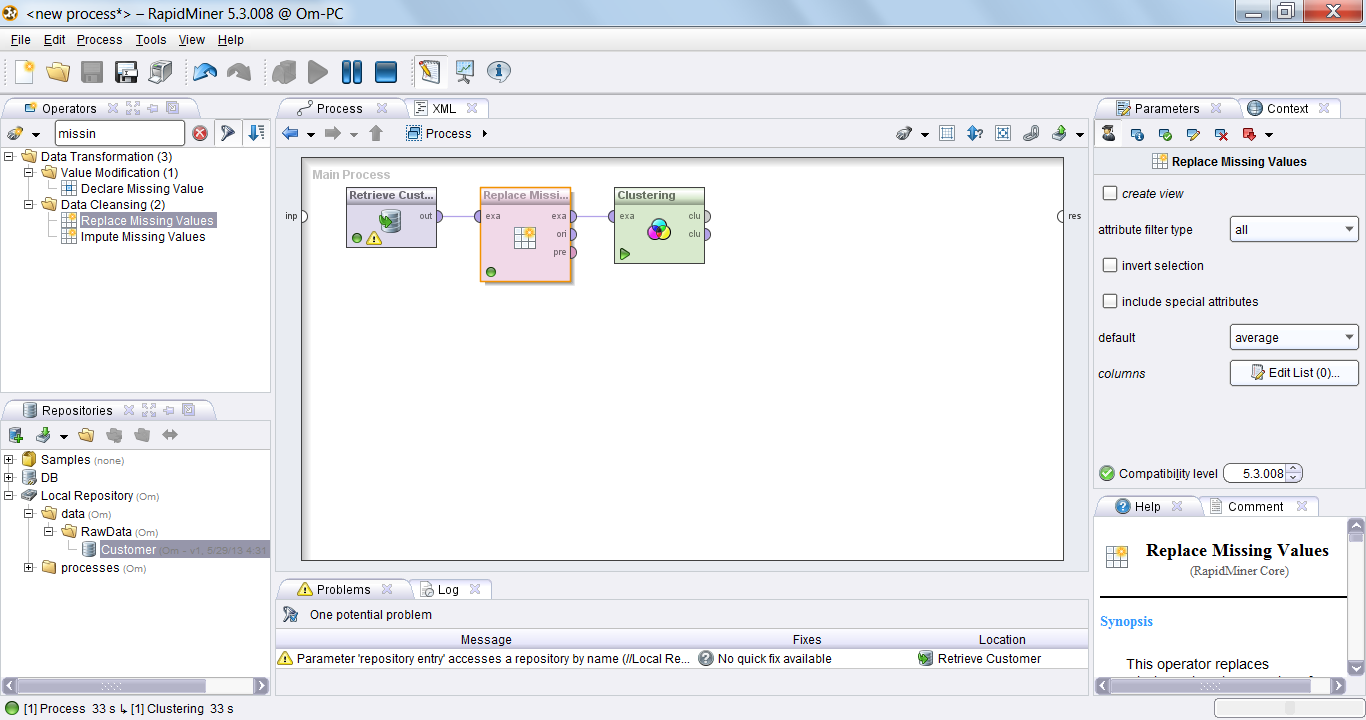This screenshot has height=720, width=1366.
Task: Pause the running process
Action: [x=352, y=72]
